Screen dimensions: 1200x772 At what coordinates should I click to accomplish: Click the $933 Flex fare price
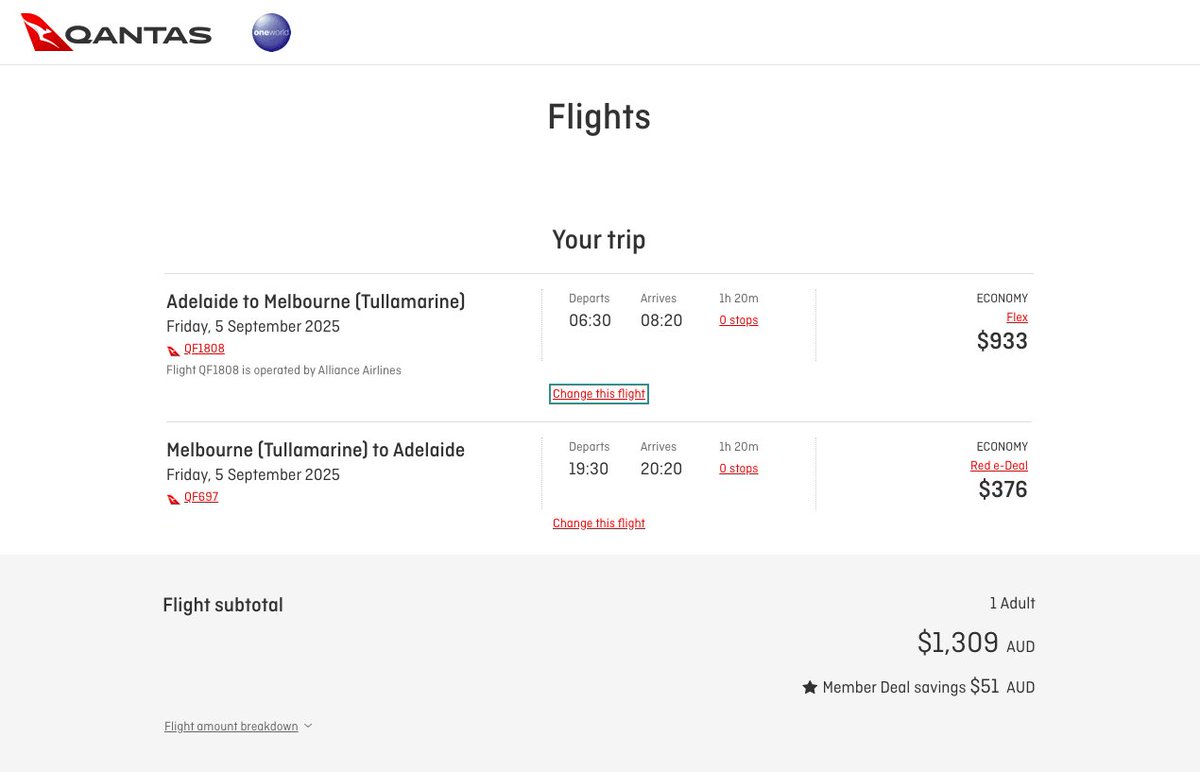1002,342
